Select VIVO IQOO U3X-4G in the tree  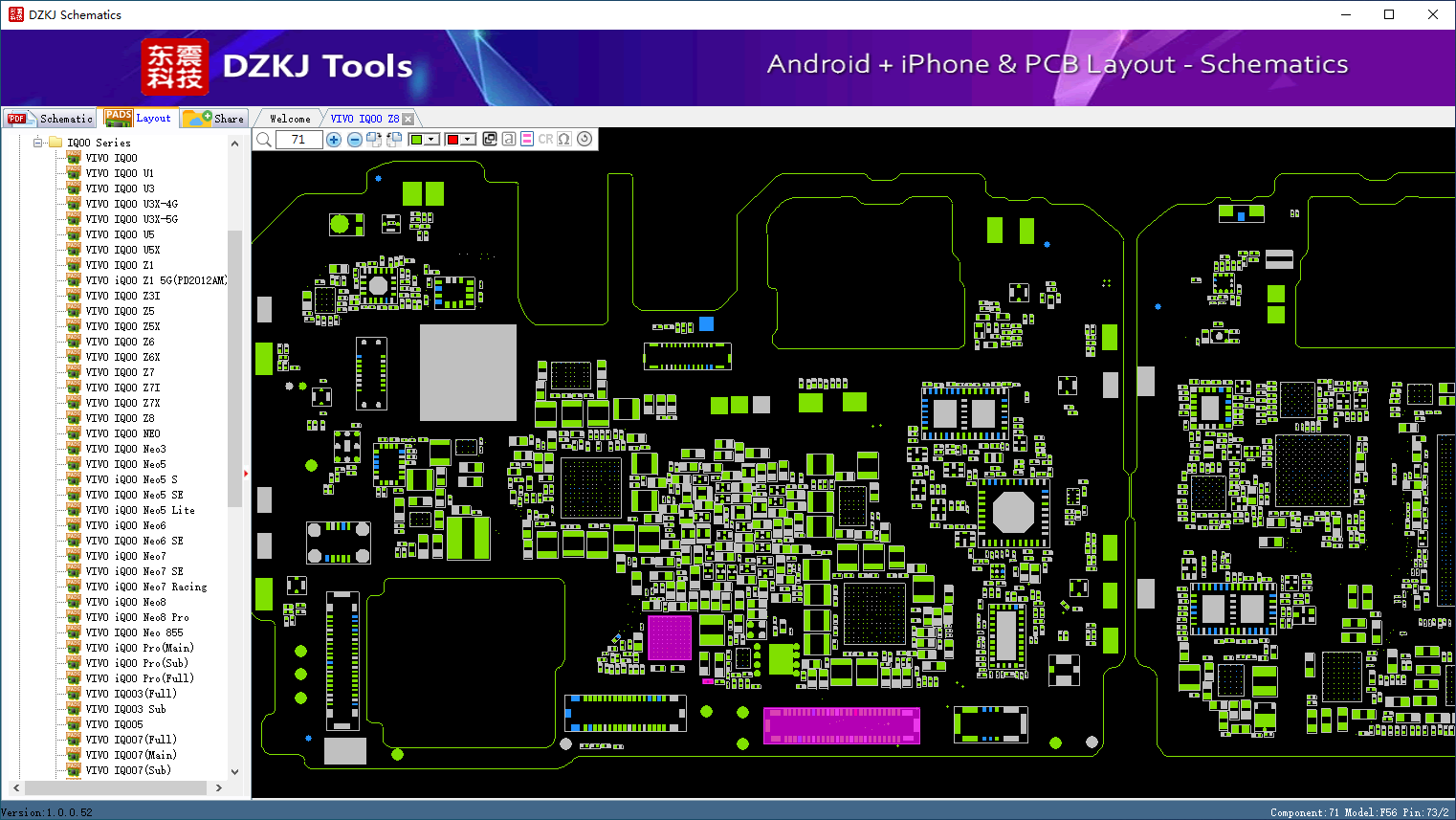[132, 204]
